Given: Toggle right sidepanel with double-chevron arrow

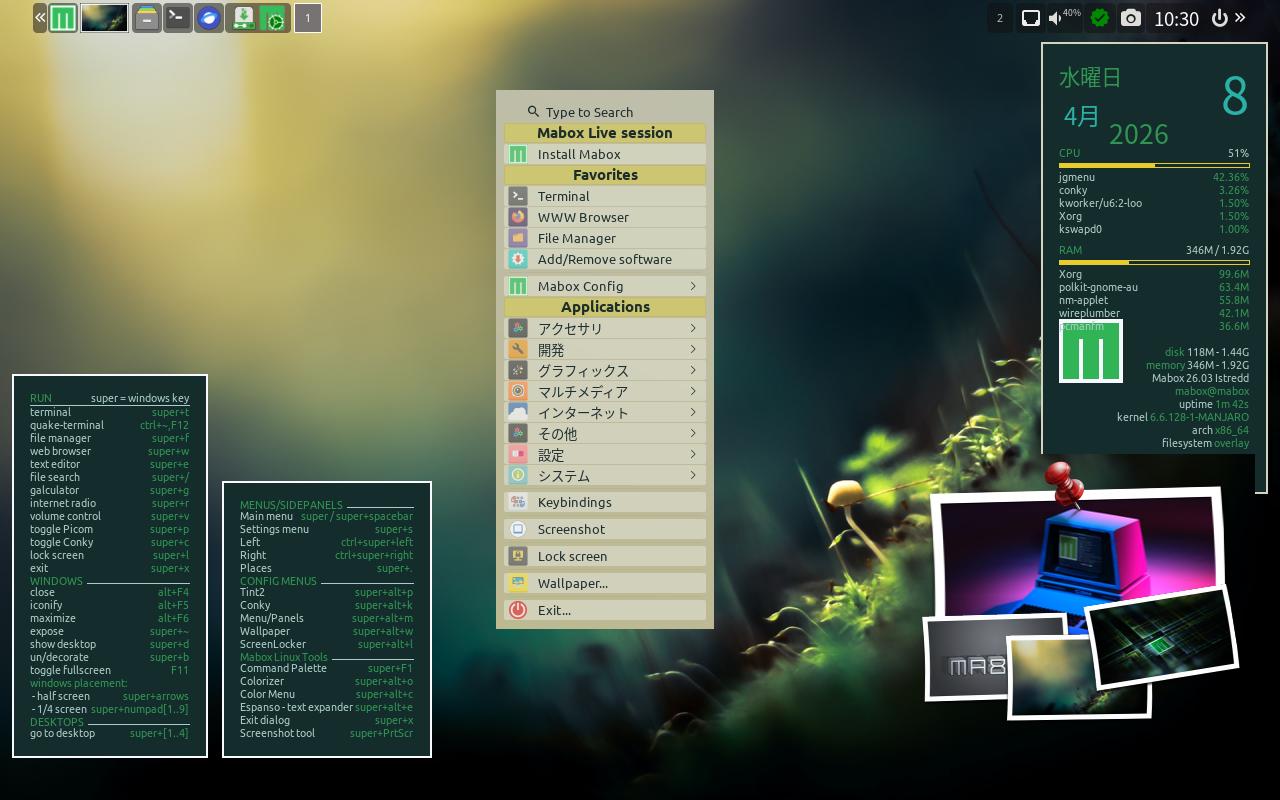Looking at the screenshot, I should pyautogui.click(x=1241, y=18).
